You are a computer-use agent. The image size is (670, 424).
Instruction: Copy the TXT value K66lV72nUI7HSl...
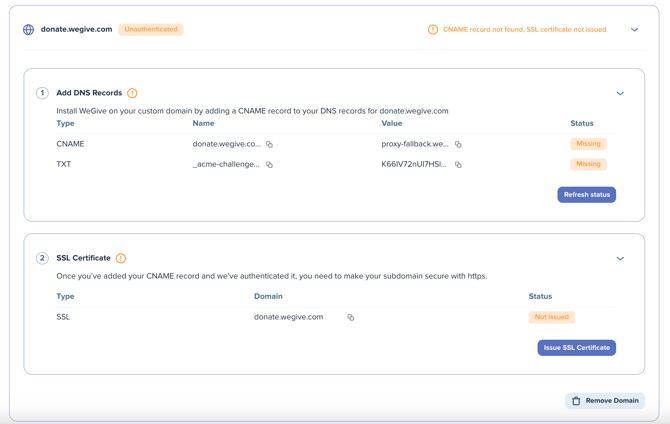458,164
